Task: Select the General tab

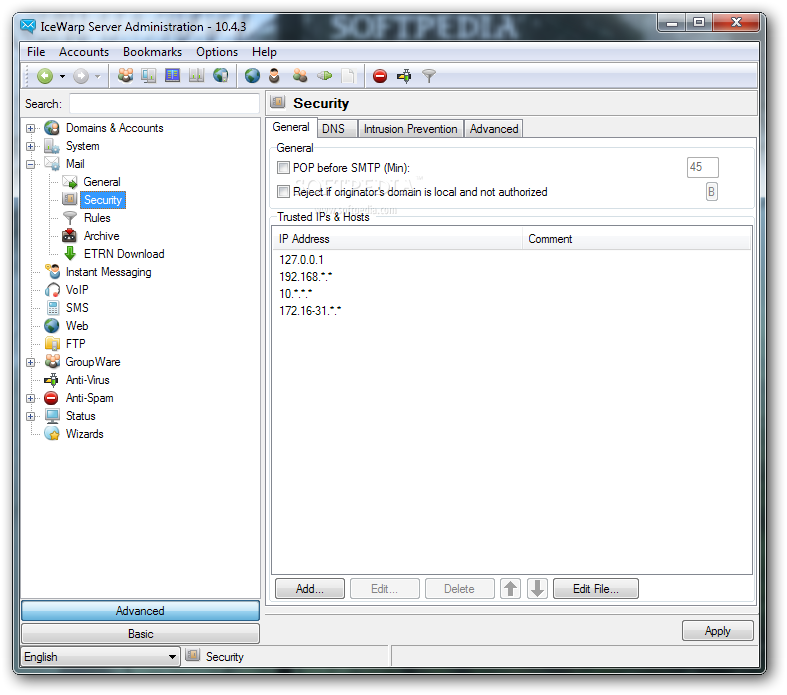Action: click(x=291, y=127)
